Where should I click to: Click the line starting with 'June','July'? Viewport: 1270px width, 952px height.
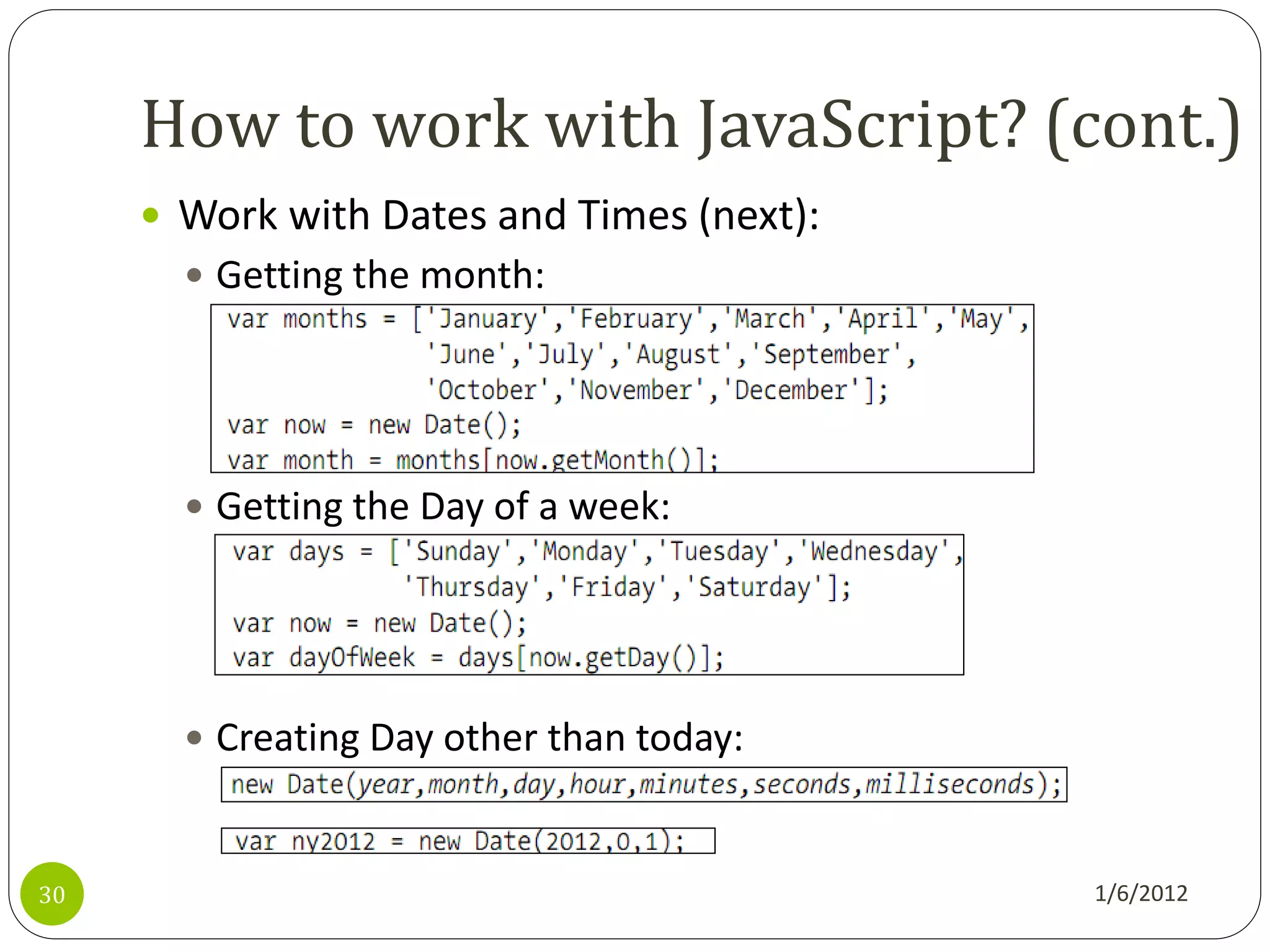click(671, 355)
